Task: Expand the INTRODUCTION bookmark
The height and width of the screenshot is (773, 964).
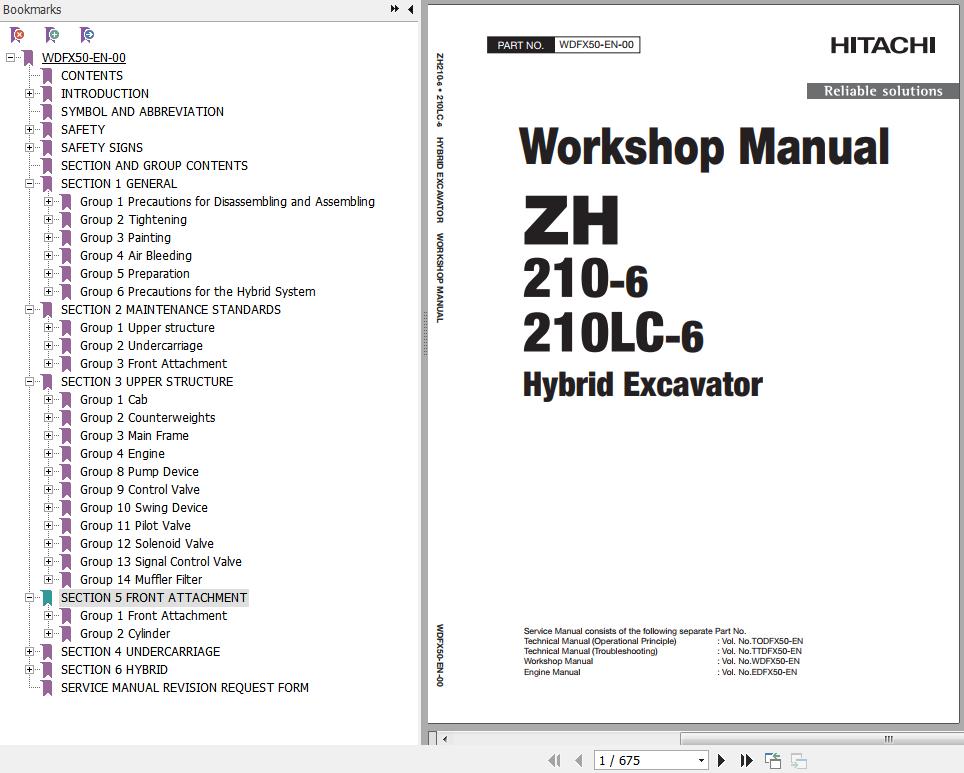Action: 29,93
